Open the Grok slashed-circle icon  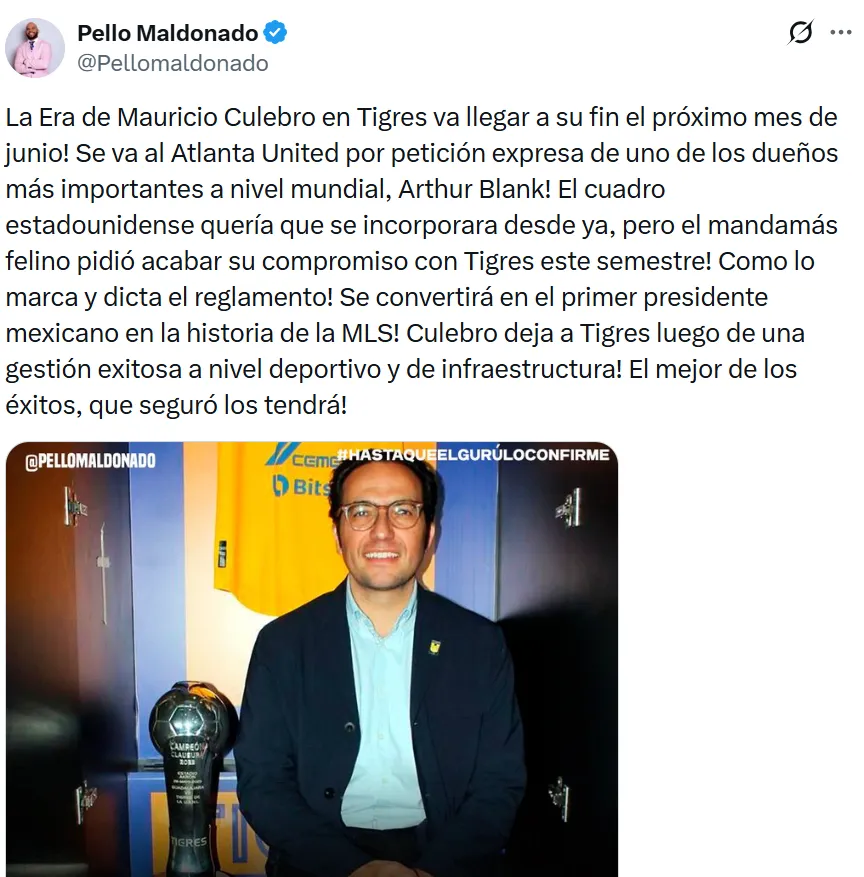pyautogui.click(x=800, y=32)
